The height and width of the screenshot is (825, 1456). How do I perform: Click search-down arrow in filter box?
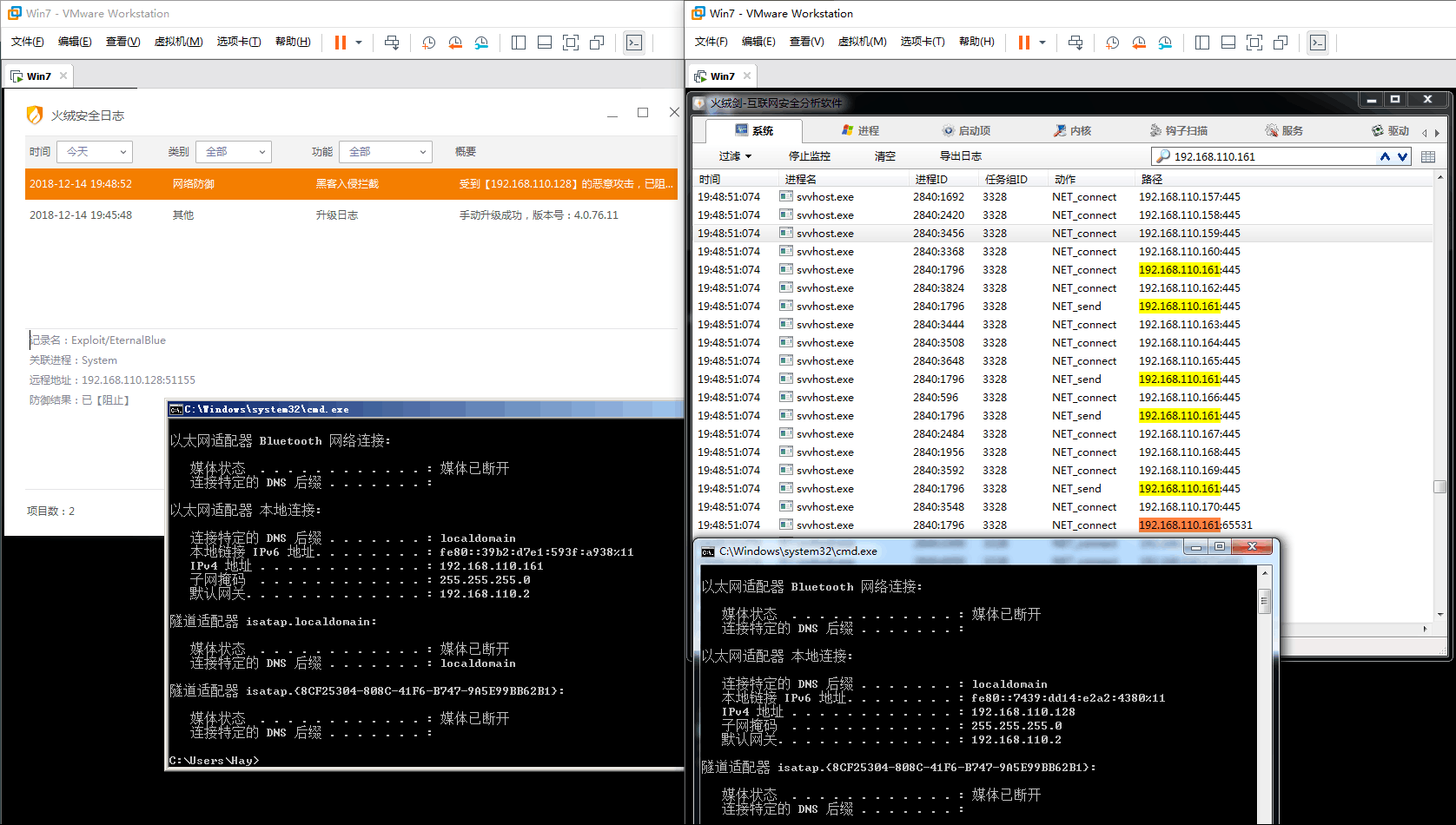[x=1402, y=156]
